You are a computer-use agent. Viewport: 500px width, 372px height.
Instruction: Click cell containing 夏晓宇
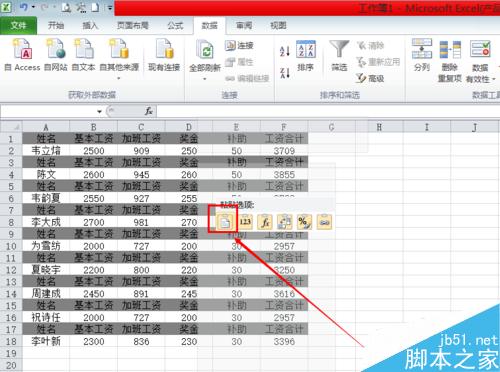tap(46, 270)
